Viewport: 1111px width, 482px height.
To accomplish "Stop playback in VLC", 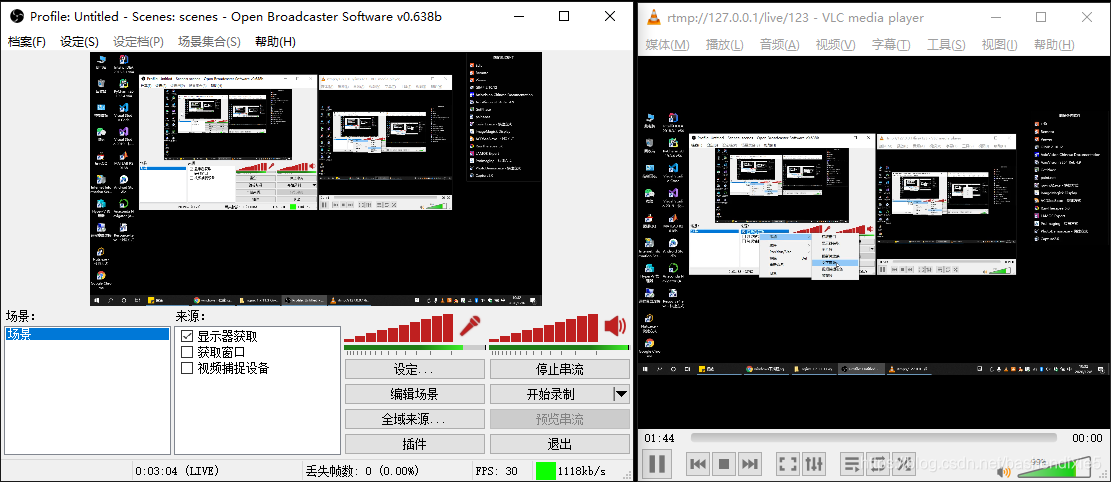I will tap(723, 464).
